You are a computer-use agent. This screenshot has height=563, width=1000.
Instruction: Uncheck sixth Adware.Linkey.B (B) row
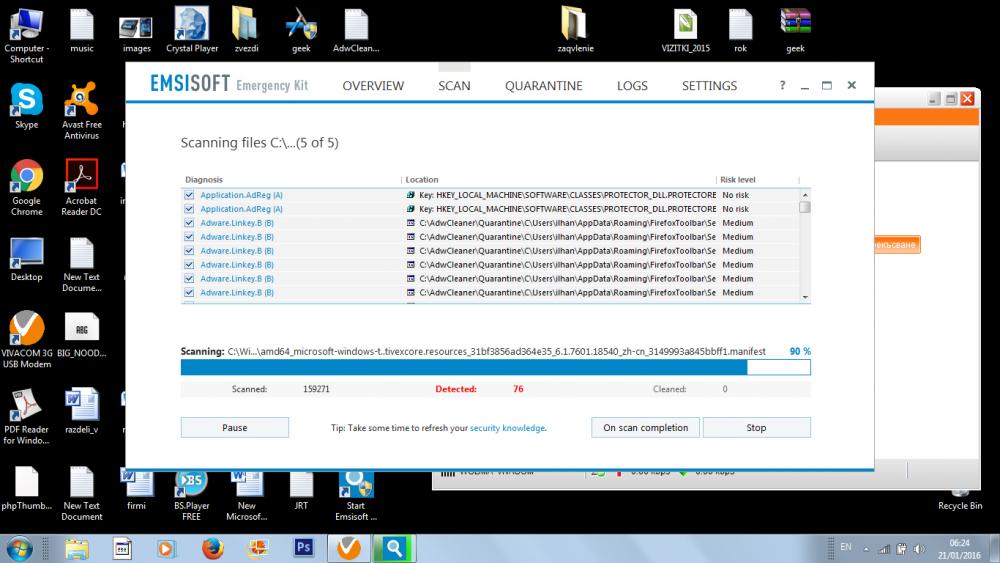pyautogui.click(x=189, y=293)
